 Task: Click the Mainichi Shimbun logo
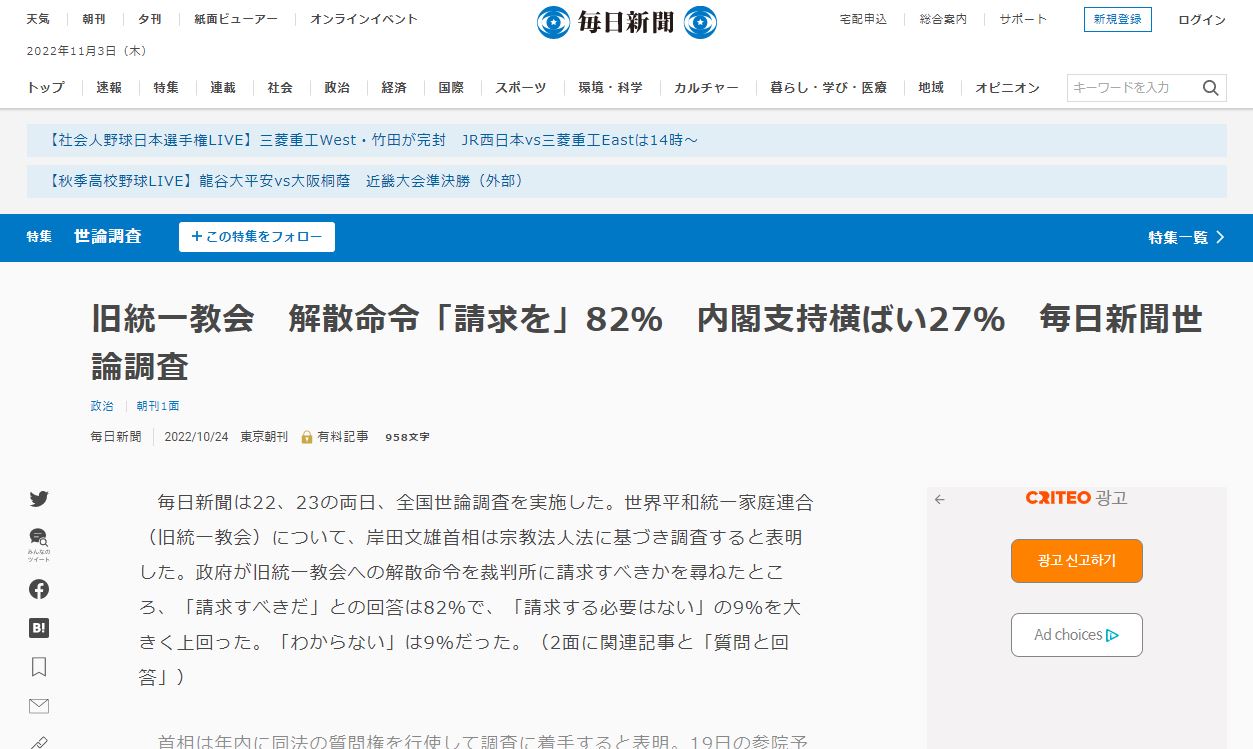(626, 22)
